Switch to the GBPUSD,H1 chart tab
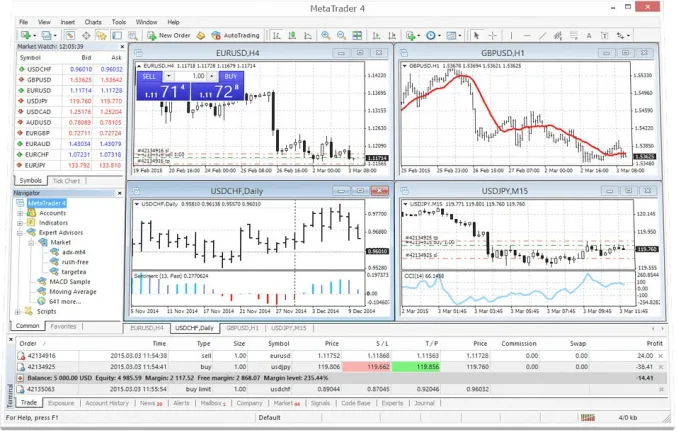The height and width of the screenshot is (435, 677). [242, 328]
